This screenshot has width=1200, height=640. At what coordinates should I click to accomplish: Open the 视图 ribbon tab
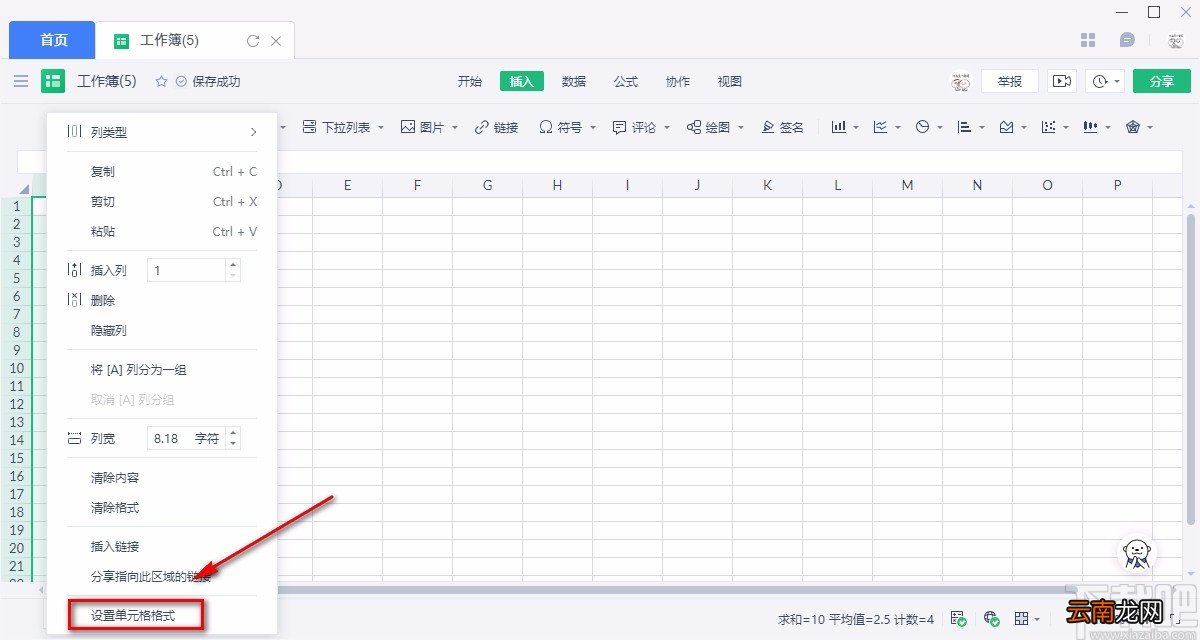[x=730, y=82]
